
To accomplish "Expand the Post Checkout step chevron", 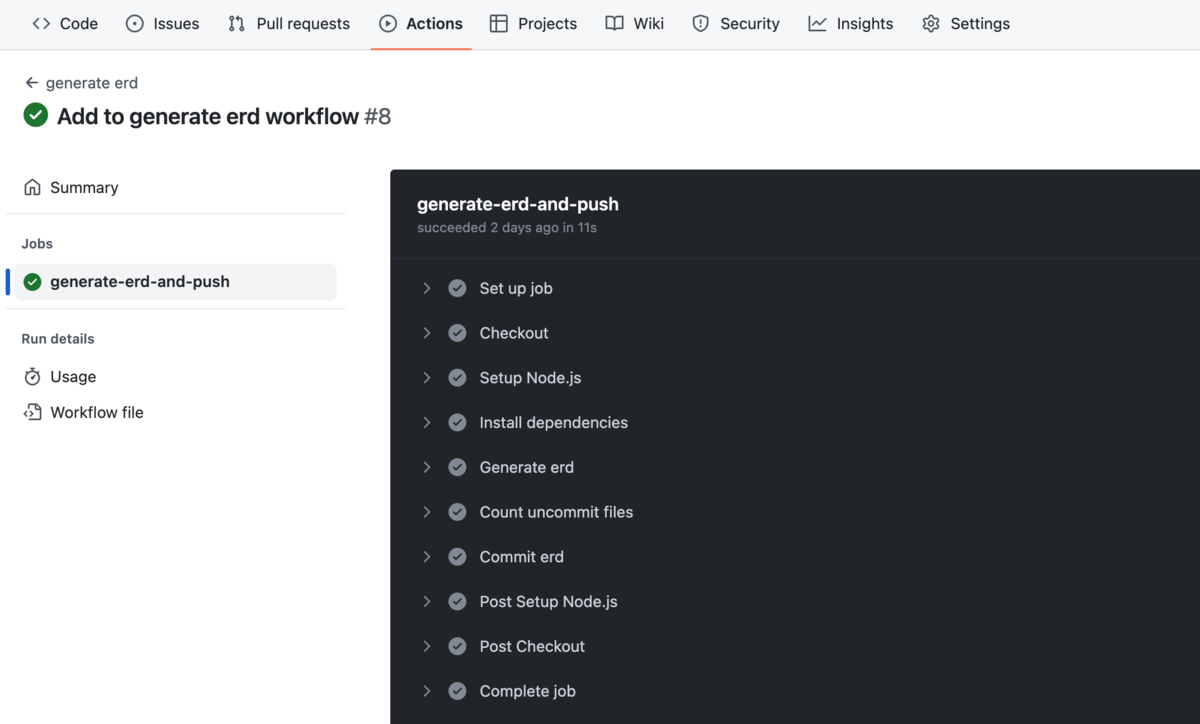I will click(x=427, y=646).
